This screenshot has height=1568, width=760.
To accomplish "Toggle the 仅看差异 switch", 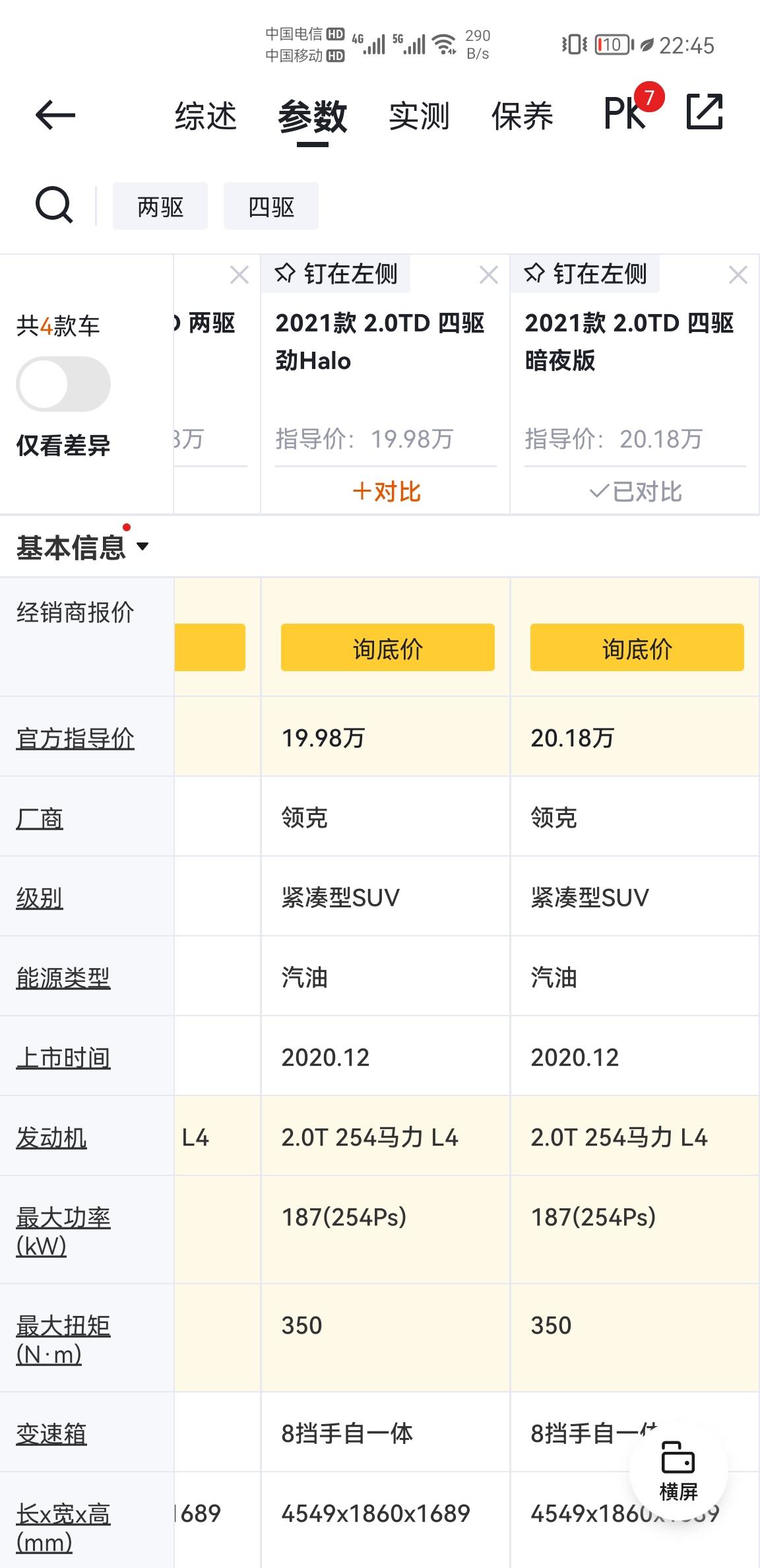I will pos(63,384).
